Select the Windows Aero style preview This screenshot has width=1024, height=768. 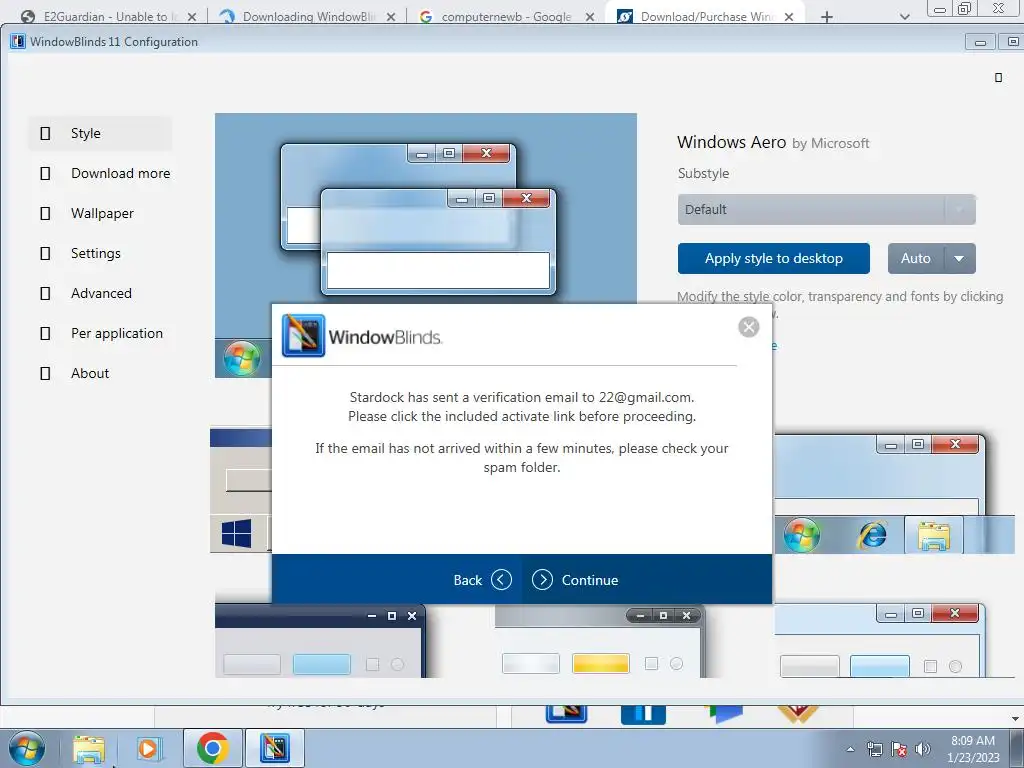click(426, 208)
